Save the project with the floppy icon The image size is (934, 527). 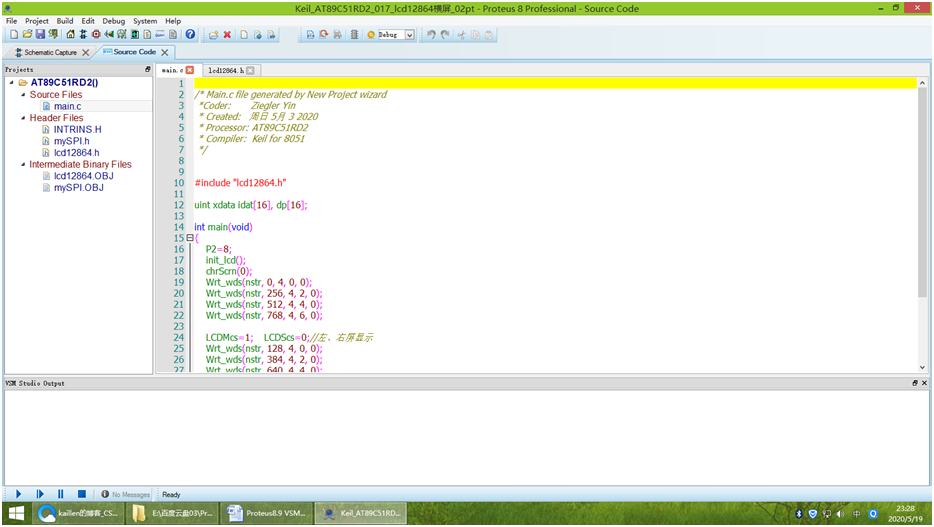coord(40,35)
